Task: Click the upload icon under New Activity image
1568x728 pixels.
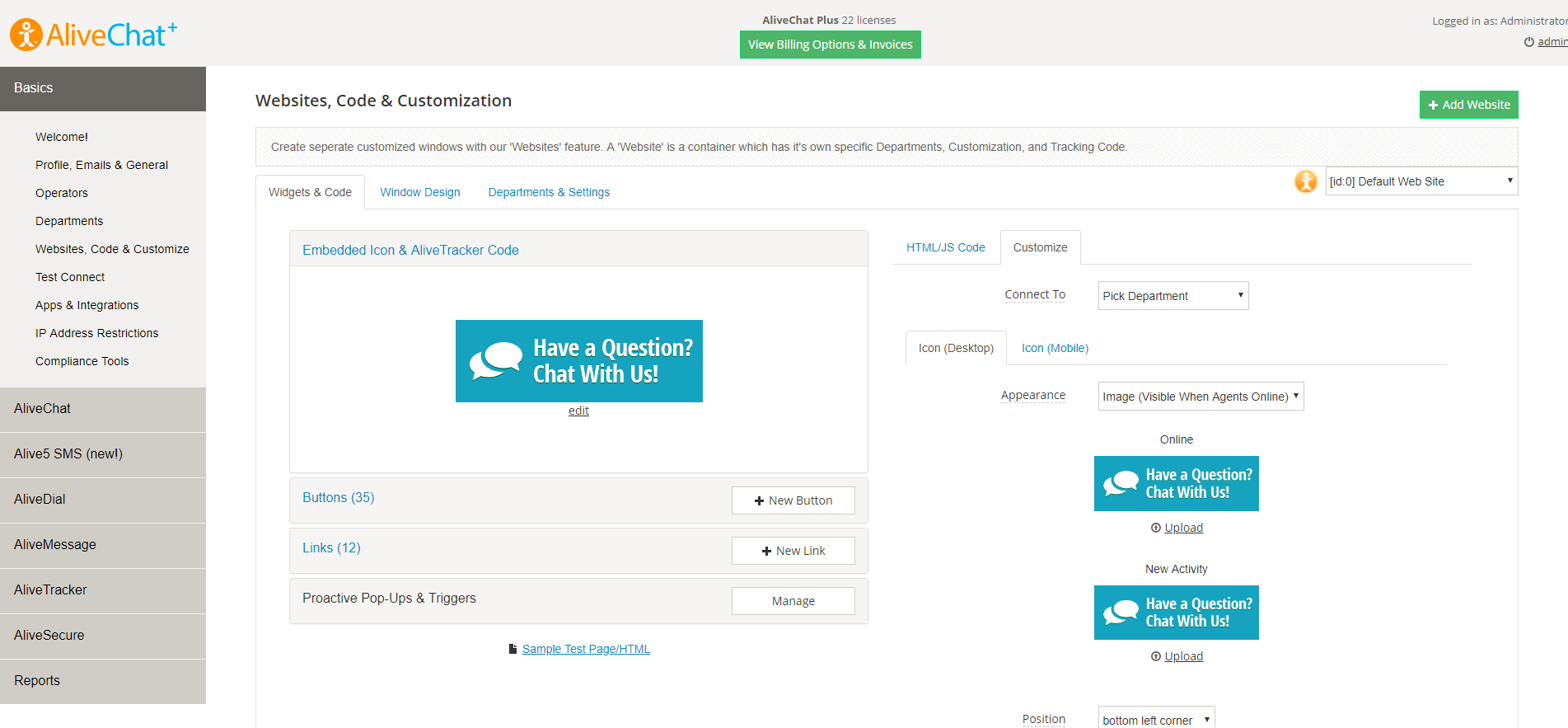Action: coord(1156,656)
